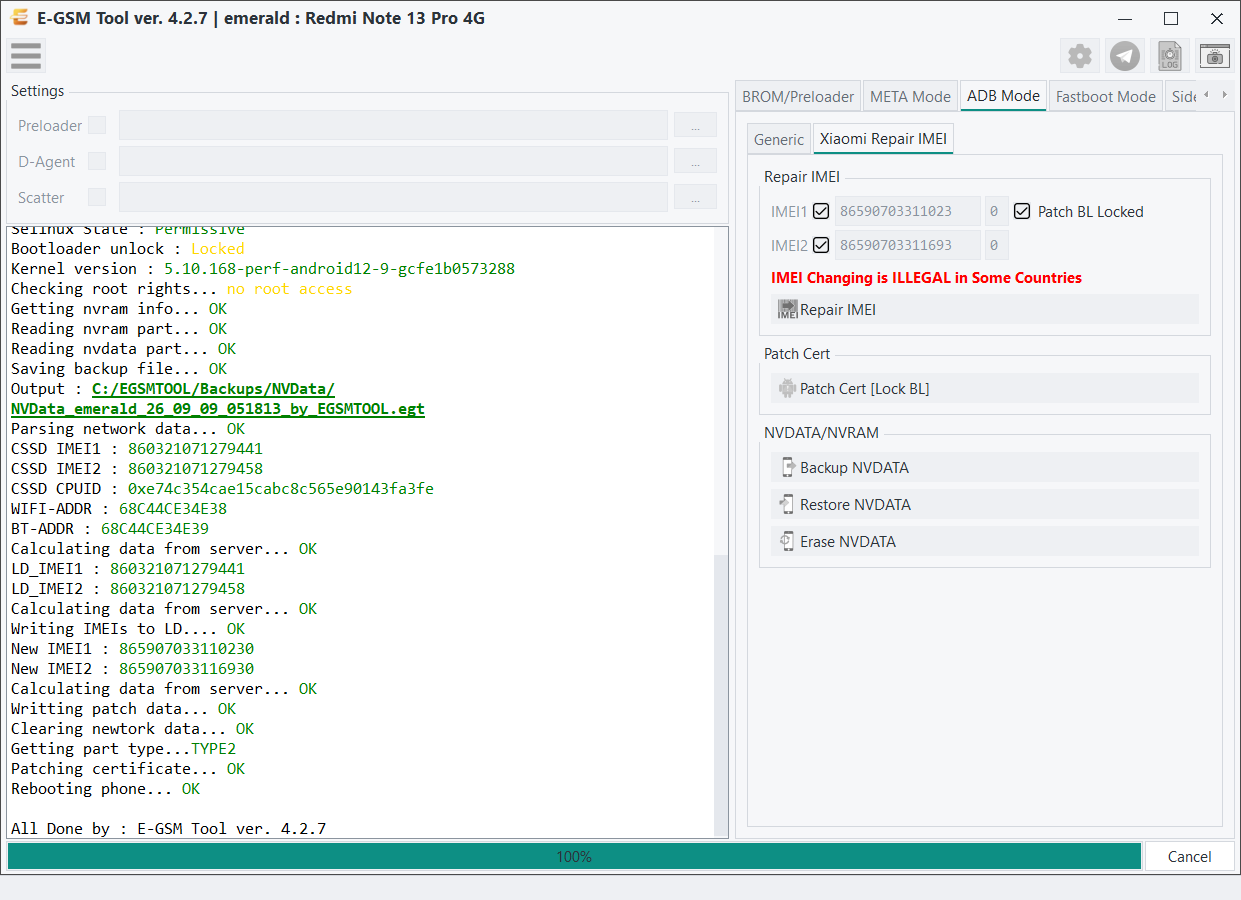Switch to the BROM/Preloader tab
This screenshot has height=900, width=1241.
798,97
